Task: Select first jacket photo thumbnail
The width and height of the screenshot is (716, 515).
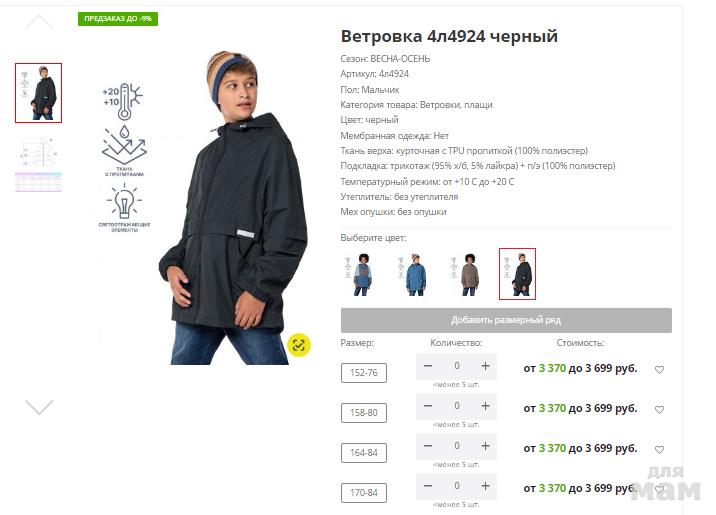Action: 38,93
